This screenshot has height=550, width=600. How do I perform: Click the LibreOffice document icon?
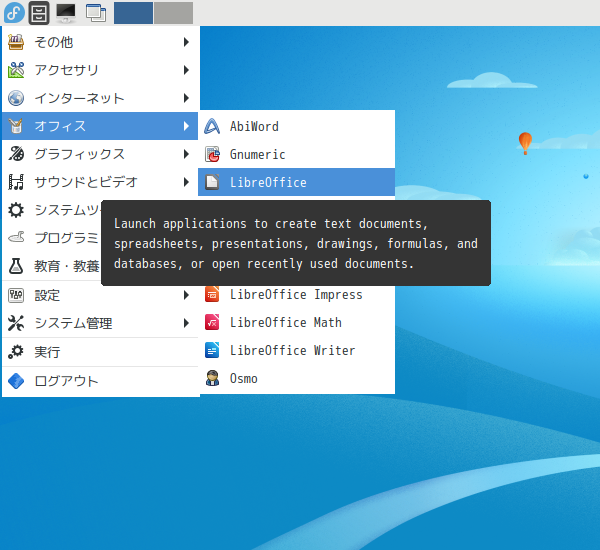pos(212,182)
